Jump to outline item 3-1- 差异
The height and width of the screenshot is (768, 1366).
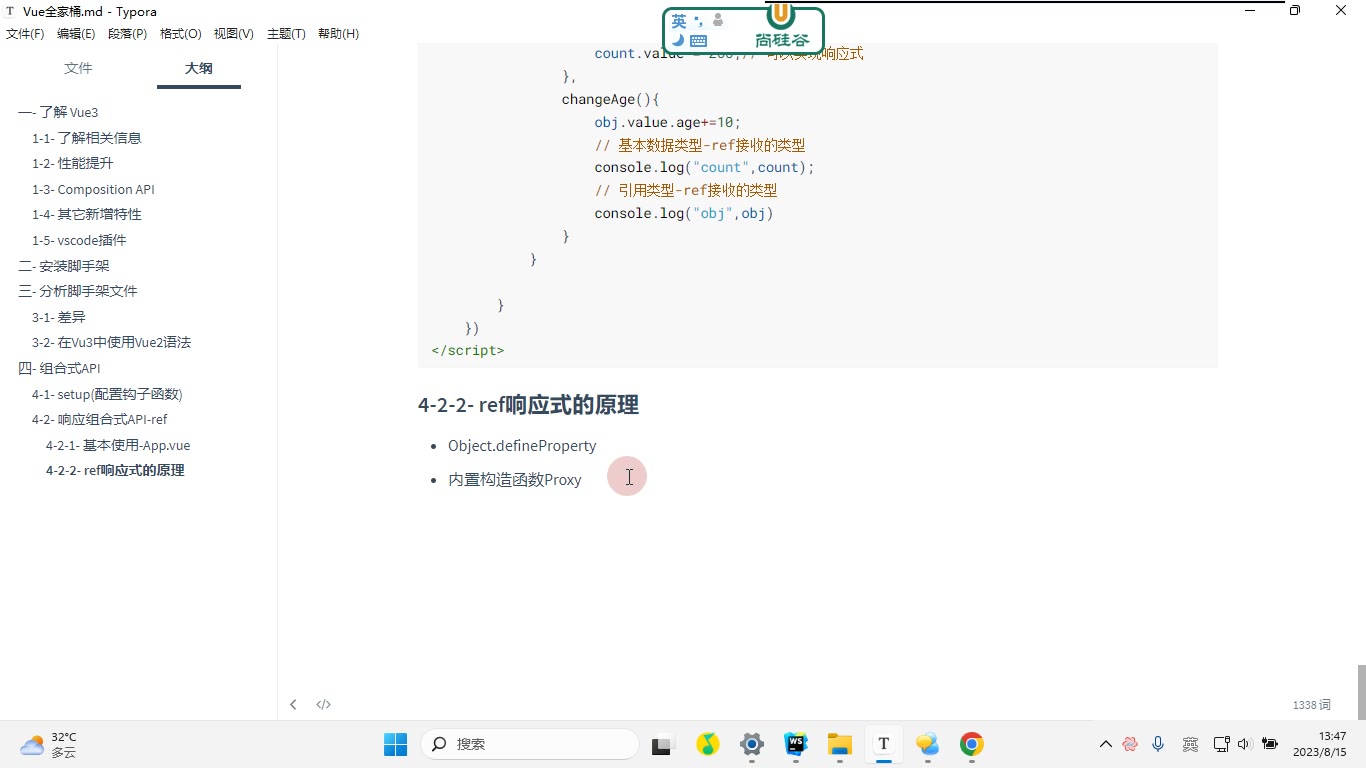pos(58,317)
